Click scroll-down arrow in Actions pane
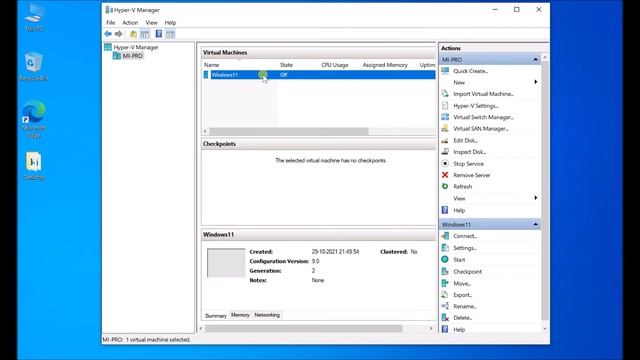This screenshot has height=360, width=640. click(544, 329)
